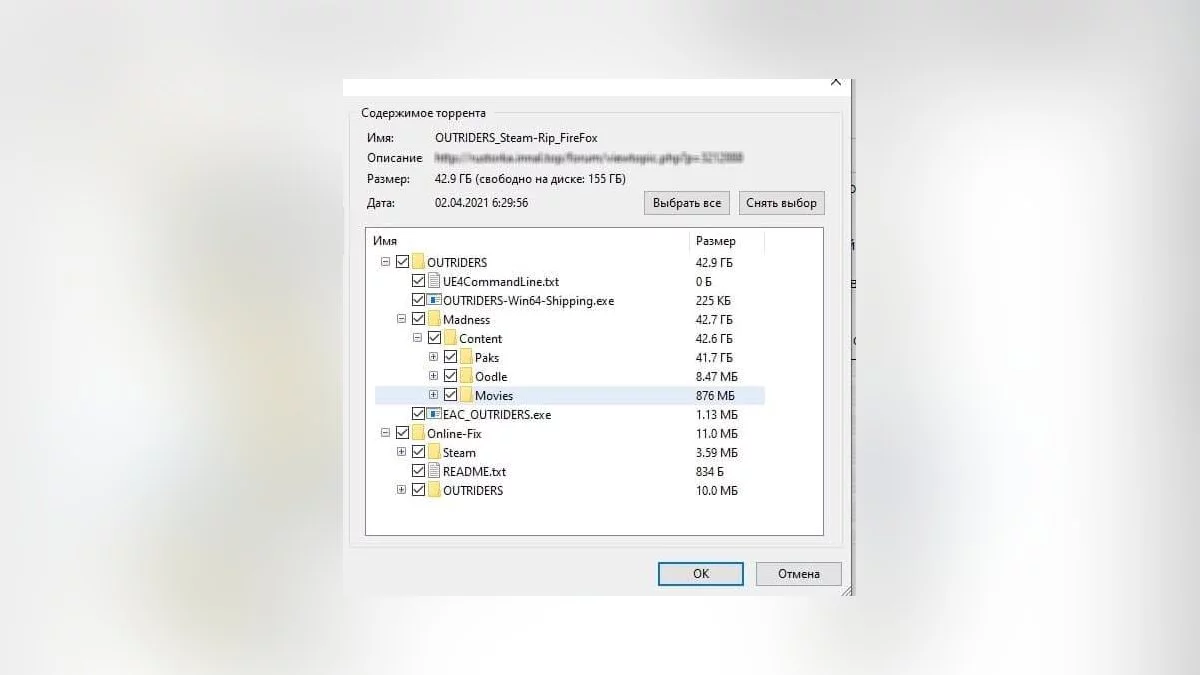Image resolution: width=1200 pixels, height=675 pixels.
Task: Click the Online-Fix folder icon
Action: click(418, 433)
